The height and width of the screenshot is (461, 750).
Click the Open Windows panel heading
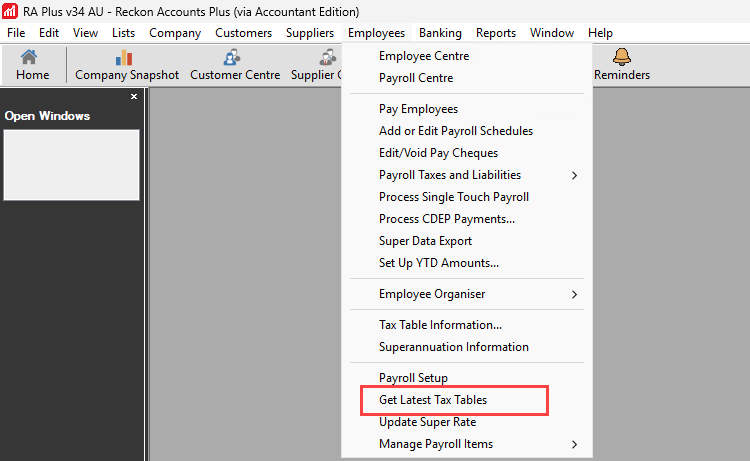[47, 116]
